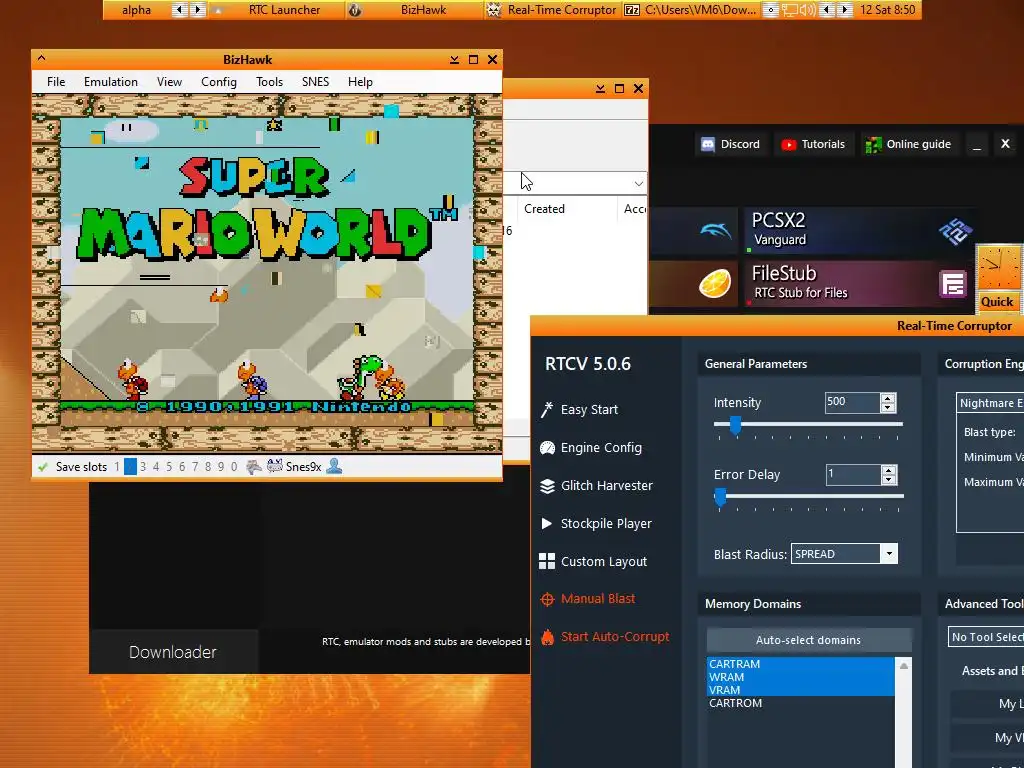Click the BizHawk taskbar icon
1024x768 pixels.
[355, 10]
